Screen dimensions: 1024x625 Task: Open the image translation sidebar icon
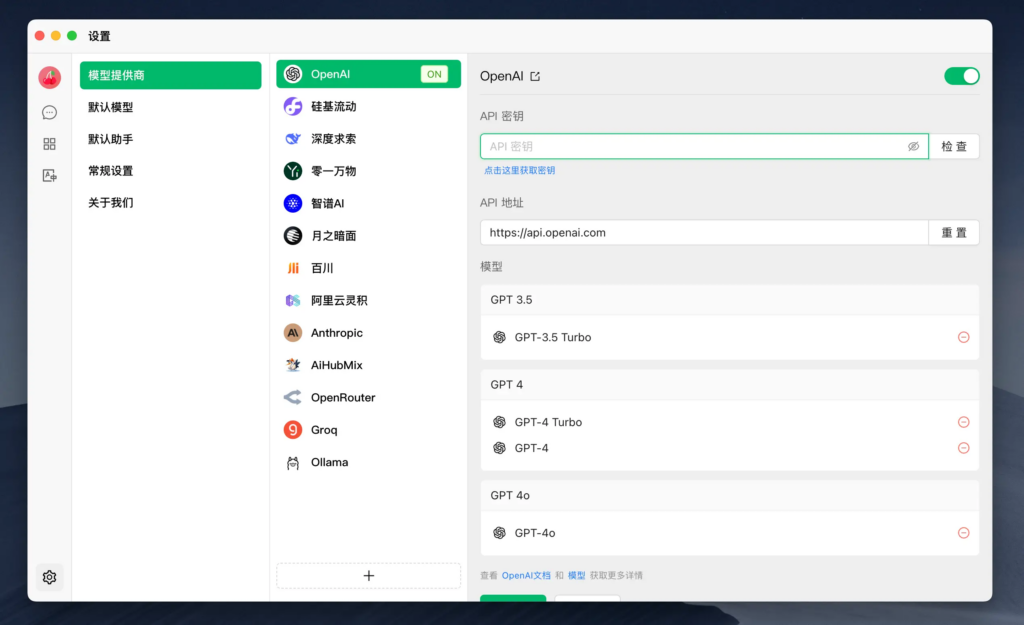[49, 175]
